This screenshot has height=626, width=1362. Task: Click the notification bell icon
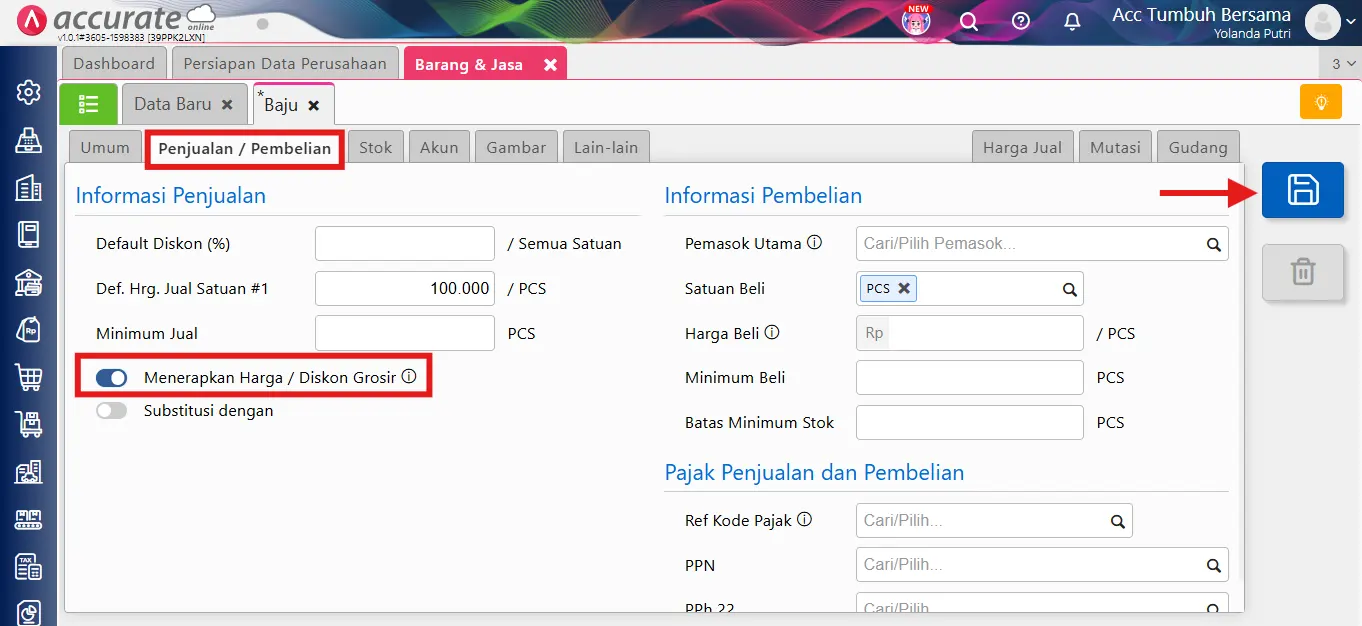(1071, 20)
